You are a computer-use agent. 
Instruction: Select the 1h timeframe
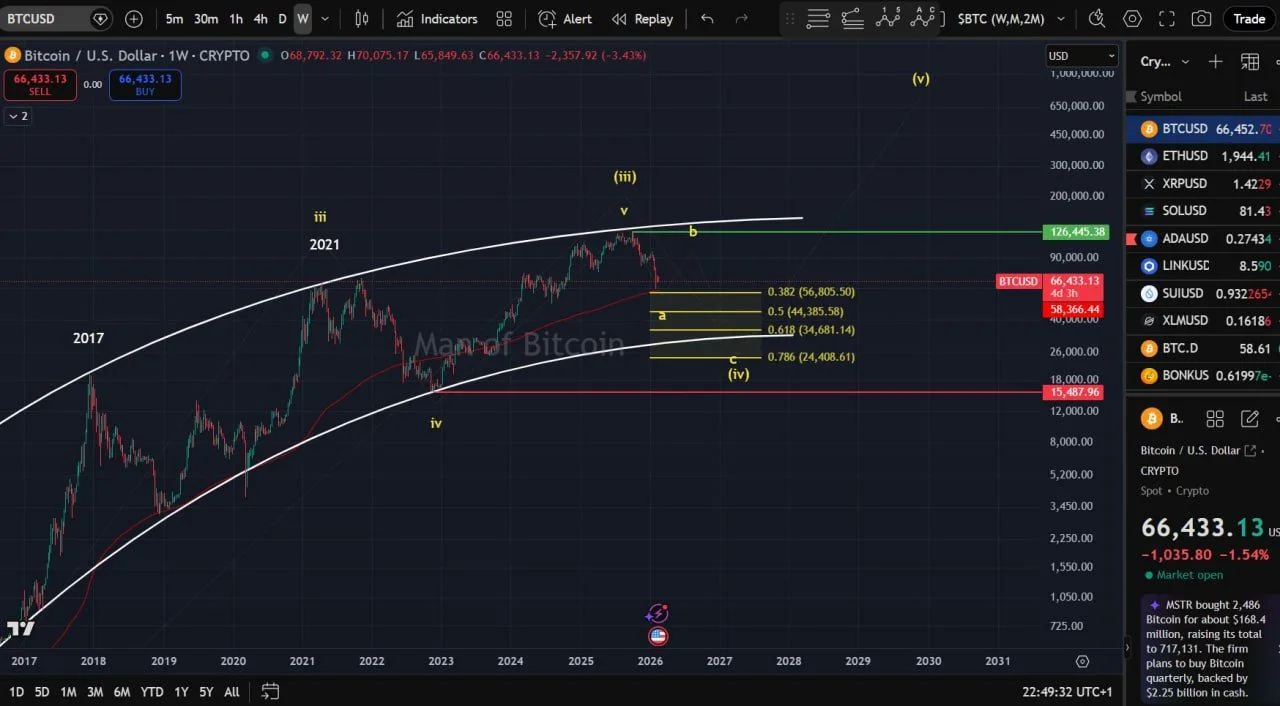[236, 19]
